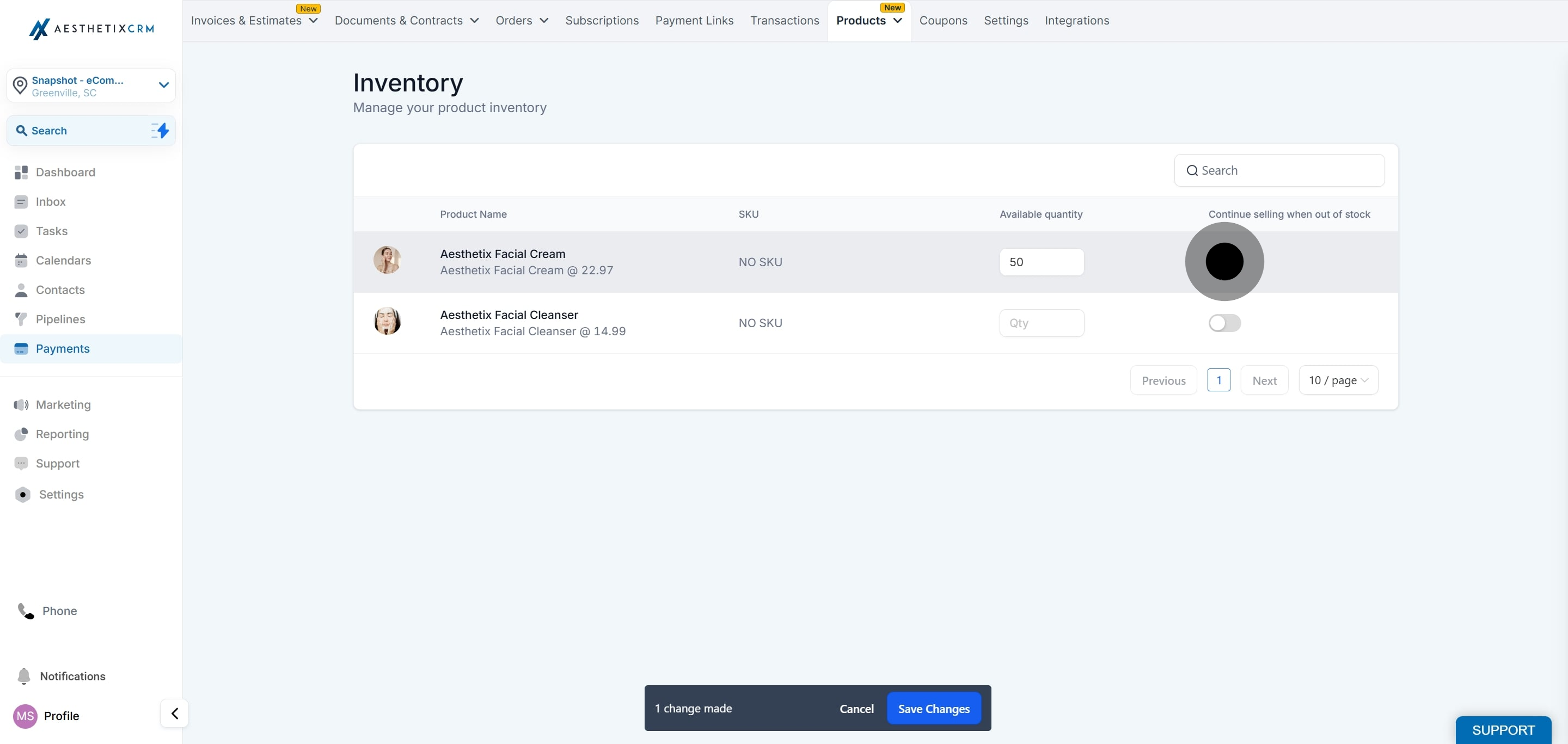The image size is (1568, 744).
Task: Click the Payments card icon
Action: [21, 348]
